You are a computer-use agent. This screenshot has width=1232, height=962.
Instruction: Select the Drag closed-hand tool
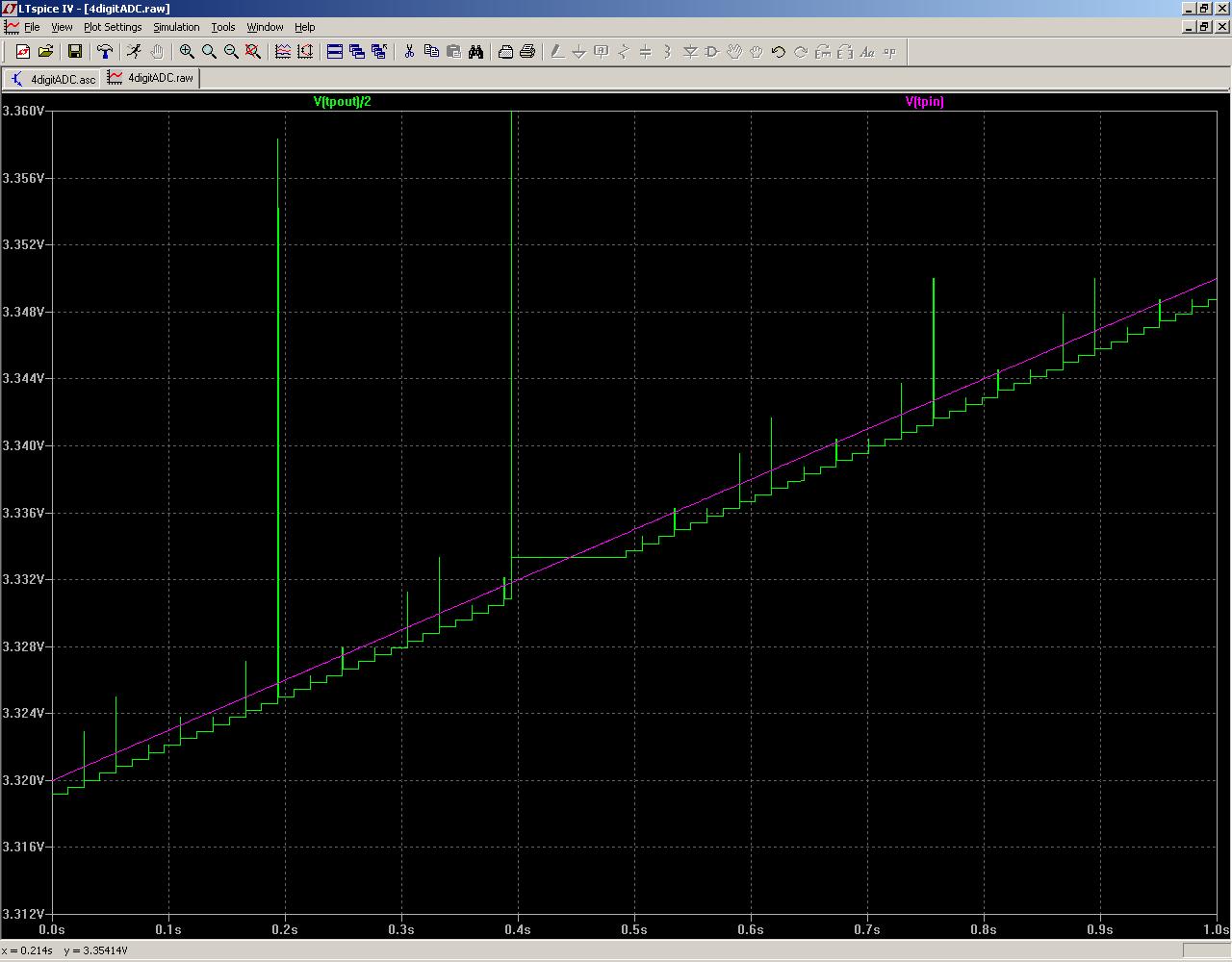[757, 52]
